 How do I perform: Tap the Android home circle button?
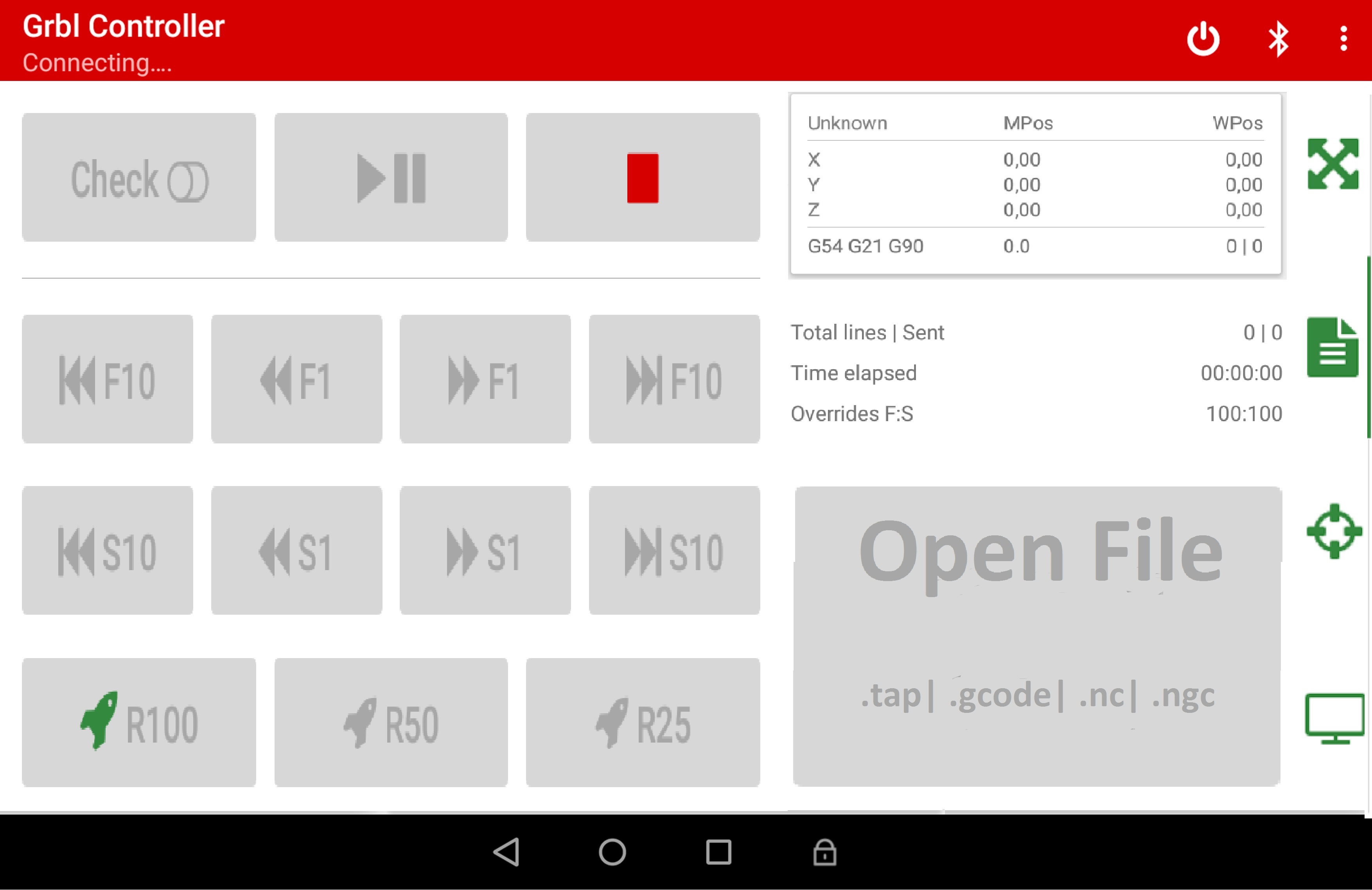click(x=612, y=852)
